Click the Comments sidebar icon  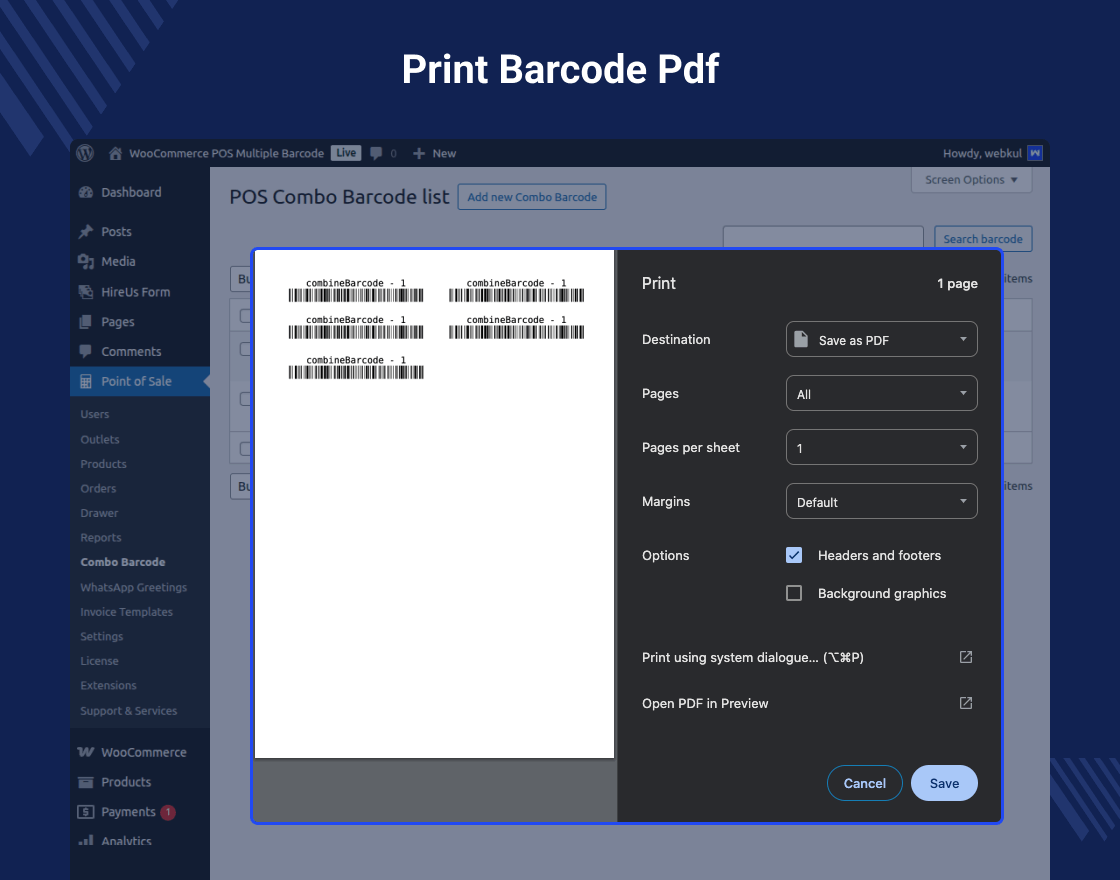(86, 351)
